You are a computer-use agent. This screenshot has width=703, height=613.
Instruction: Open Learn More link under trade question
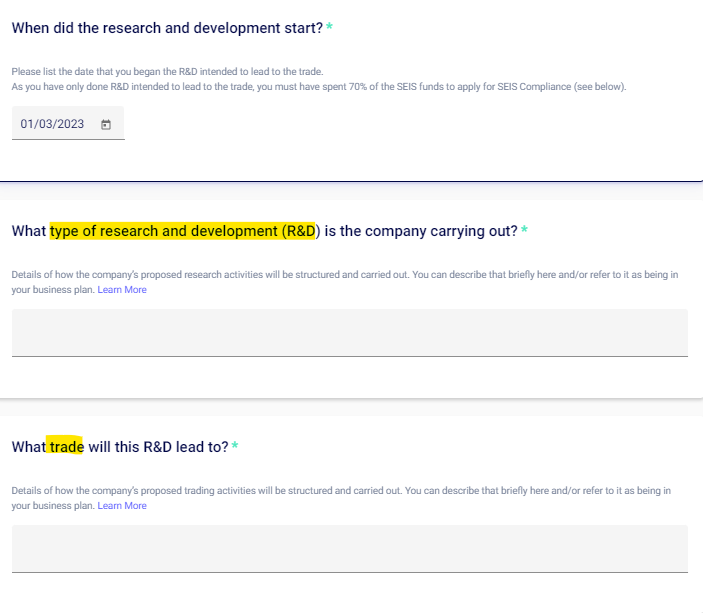click(122, 506)
